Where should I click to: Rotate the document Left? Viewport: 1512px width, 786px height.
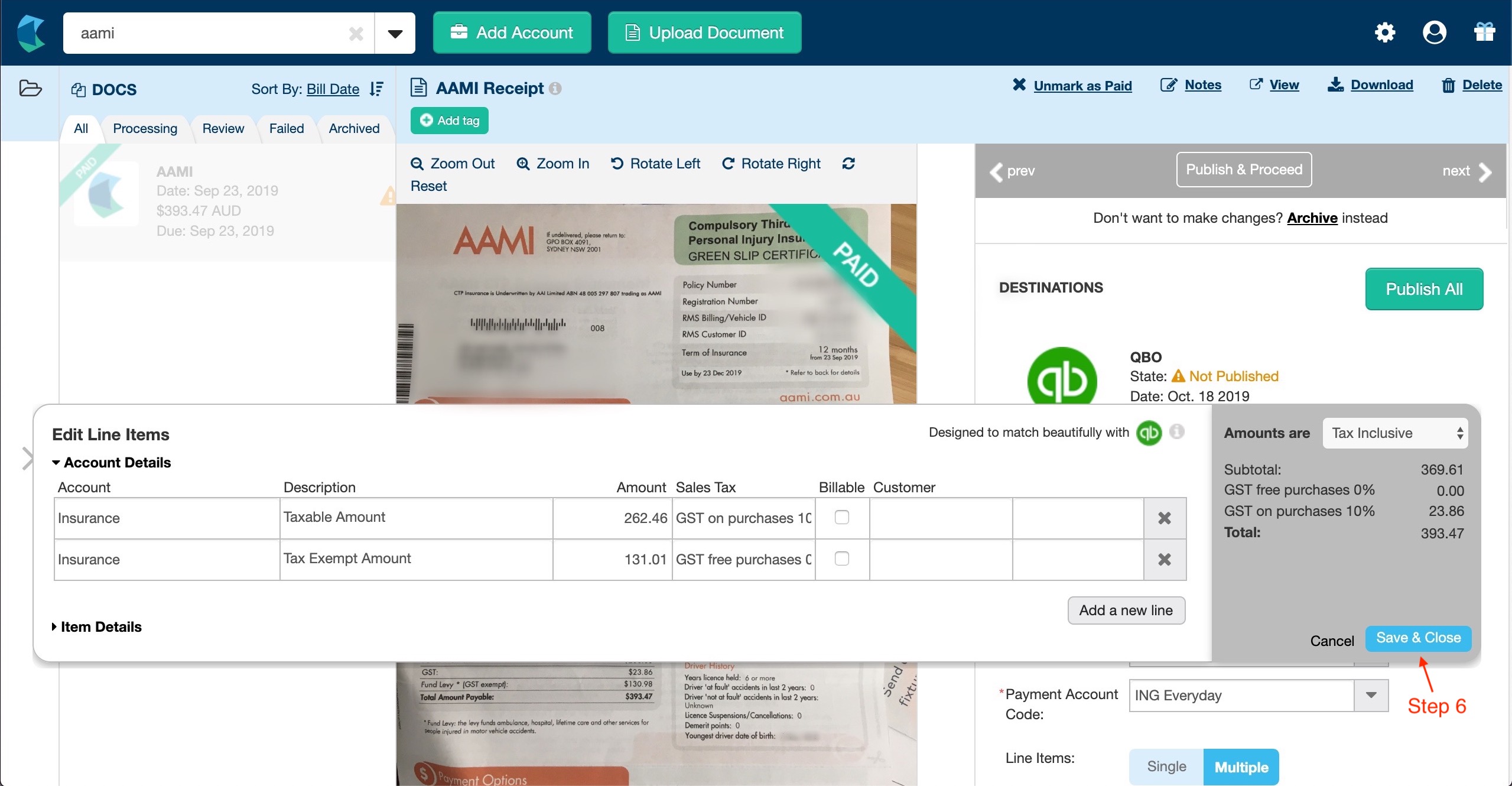click(655, 164)
